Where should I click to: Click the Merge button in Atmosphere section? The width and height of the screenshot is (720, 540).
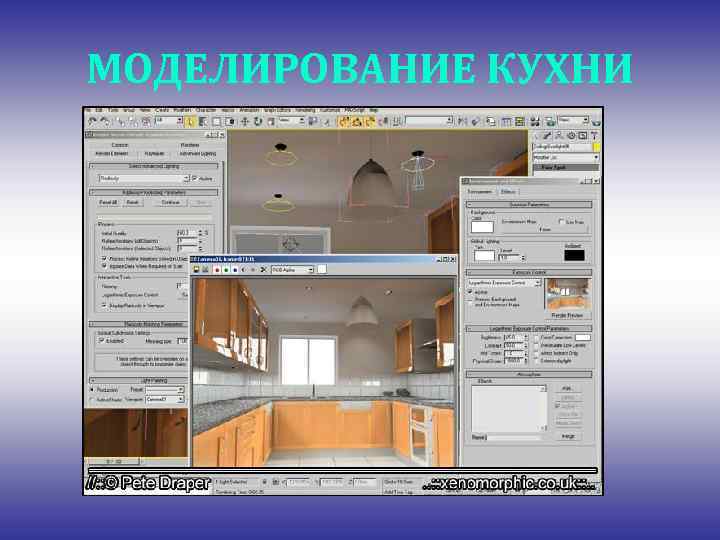point(568,436)
